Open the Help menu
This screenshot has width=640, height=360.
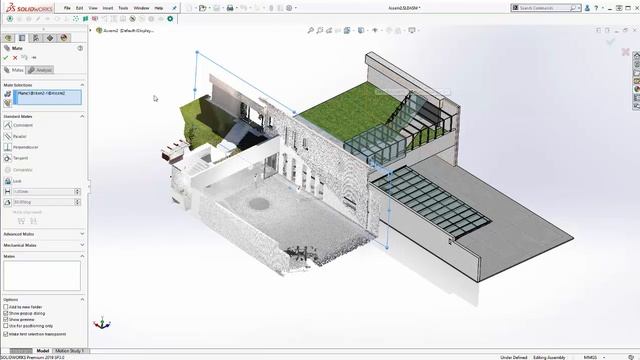[158, 8]
